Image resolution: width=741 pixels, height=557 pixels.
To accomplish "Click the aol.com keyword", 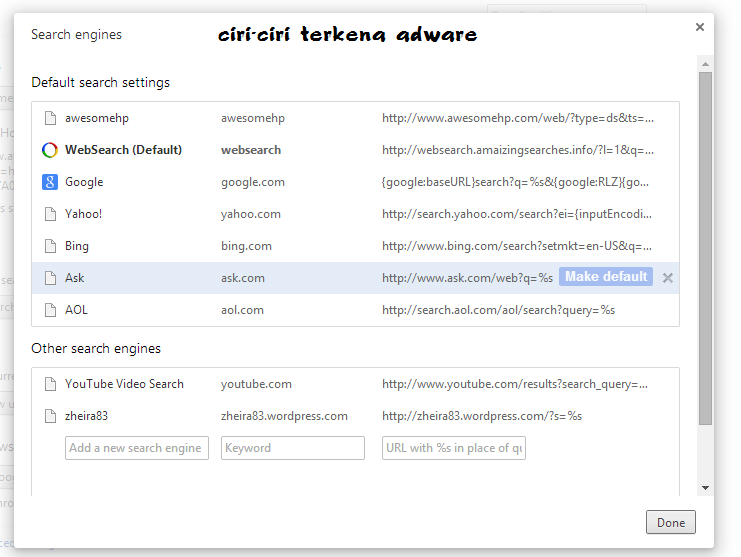I will 242,310.
